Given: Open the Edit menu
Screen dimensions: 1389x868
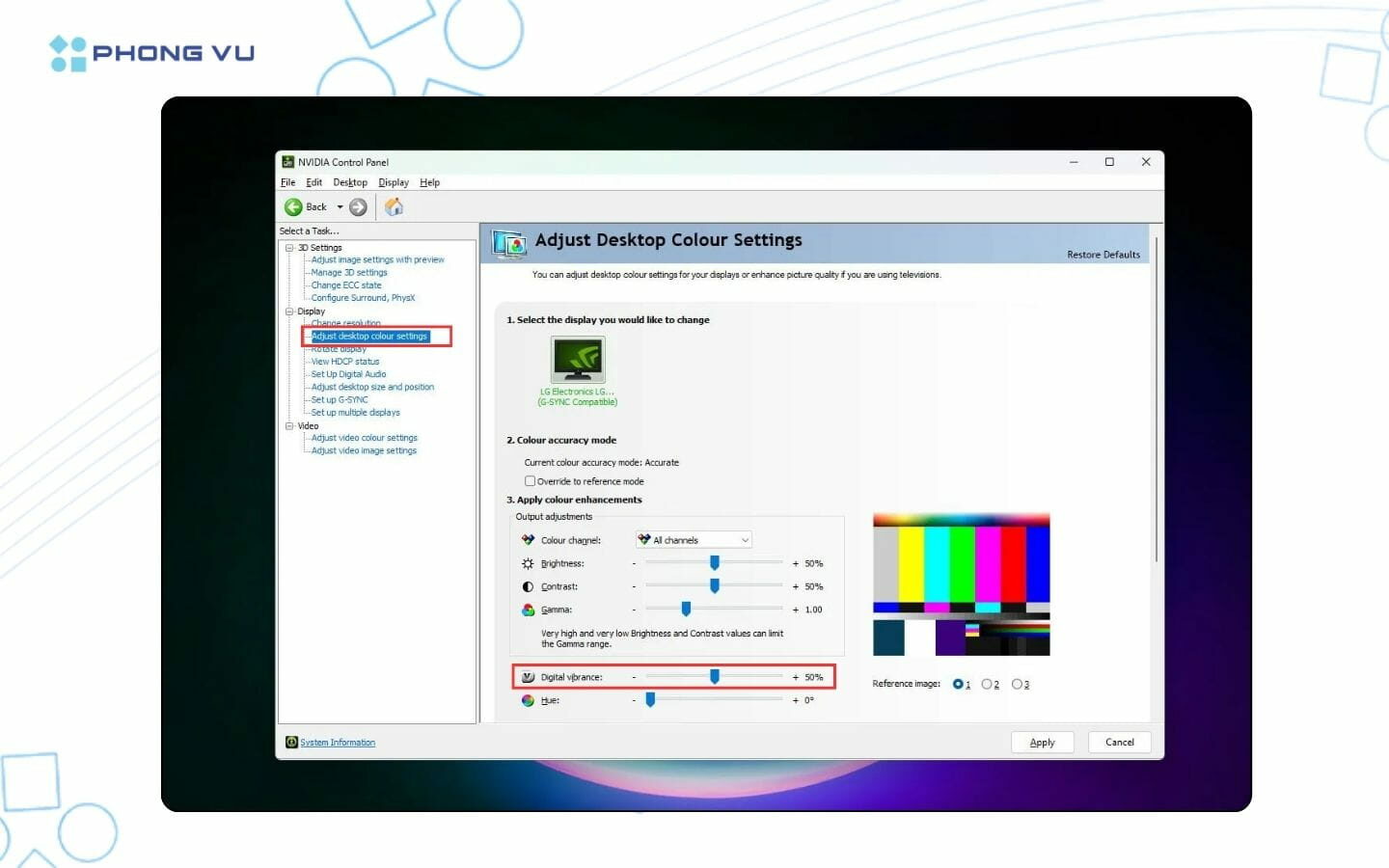Looking at the screenshot, I should pyautogui.click(x=314, y=182).
